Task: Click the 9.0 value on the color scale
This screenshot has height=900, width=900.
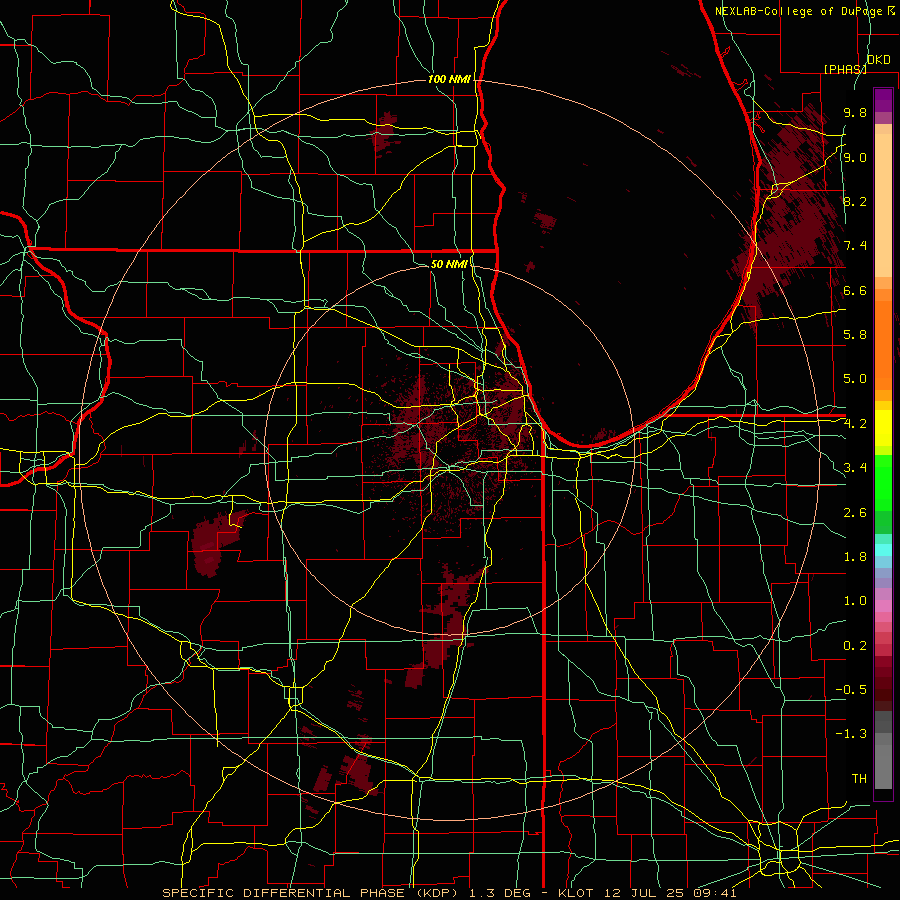Action: [855, 157]
